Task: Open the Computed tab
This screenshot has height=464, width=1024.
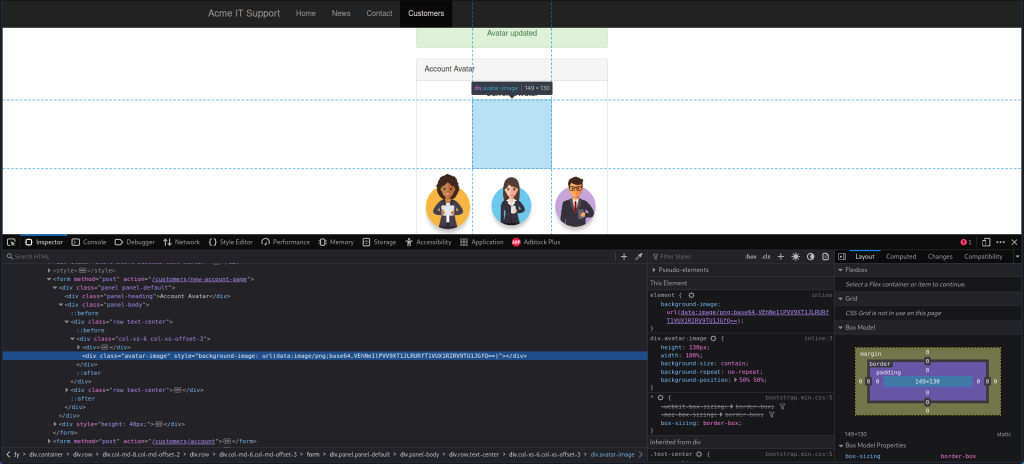Action: click(902, 257)
